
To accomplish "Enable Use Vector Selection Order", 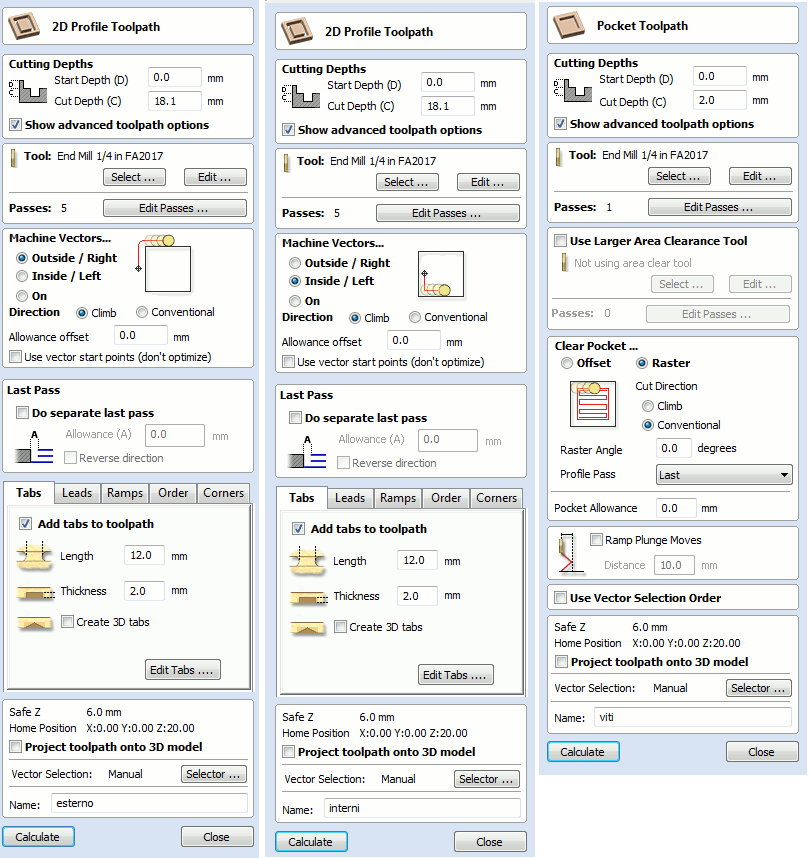I will (560, 598).
